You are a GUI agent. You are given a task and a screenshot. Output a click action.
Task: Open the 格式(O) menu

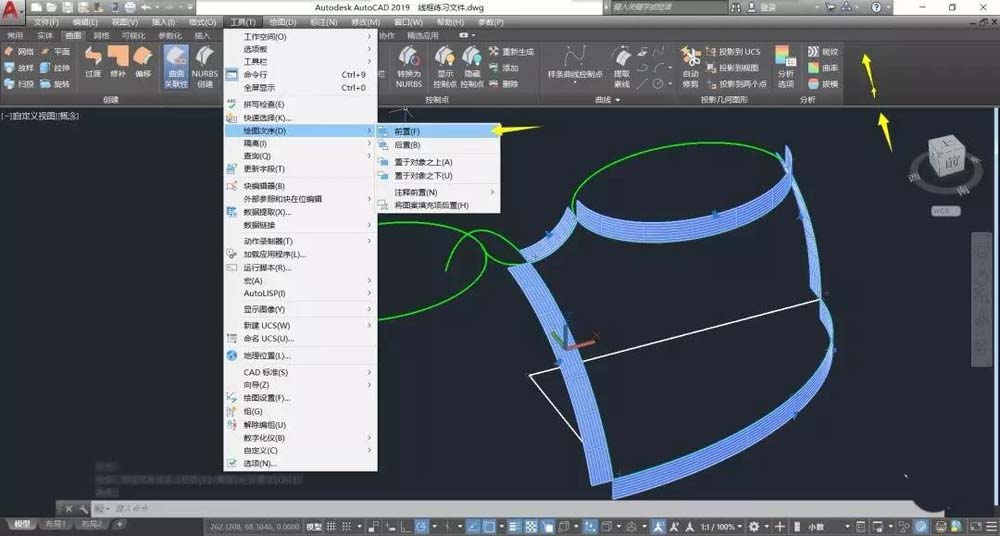pos(202,22)
